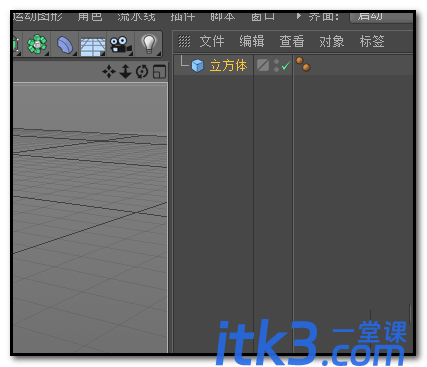427x367 pixels.
Task: Open the 角色 main menu
Action: coord(90,16)
